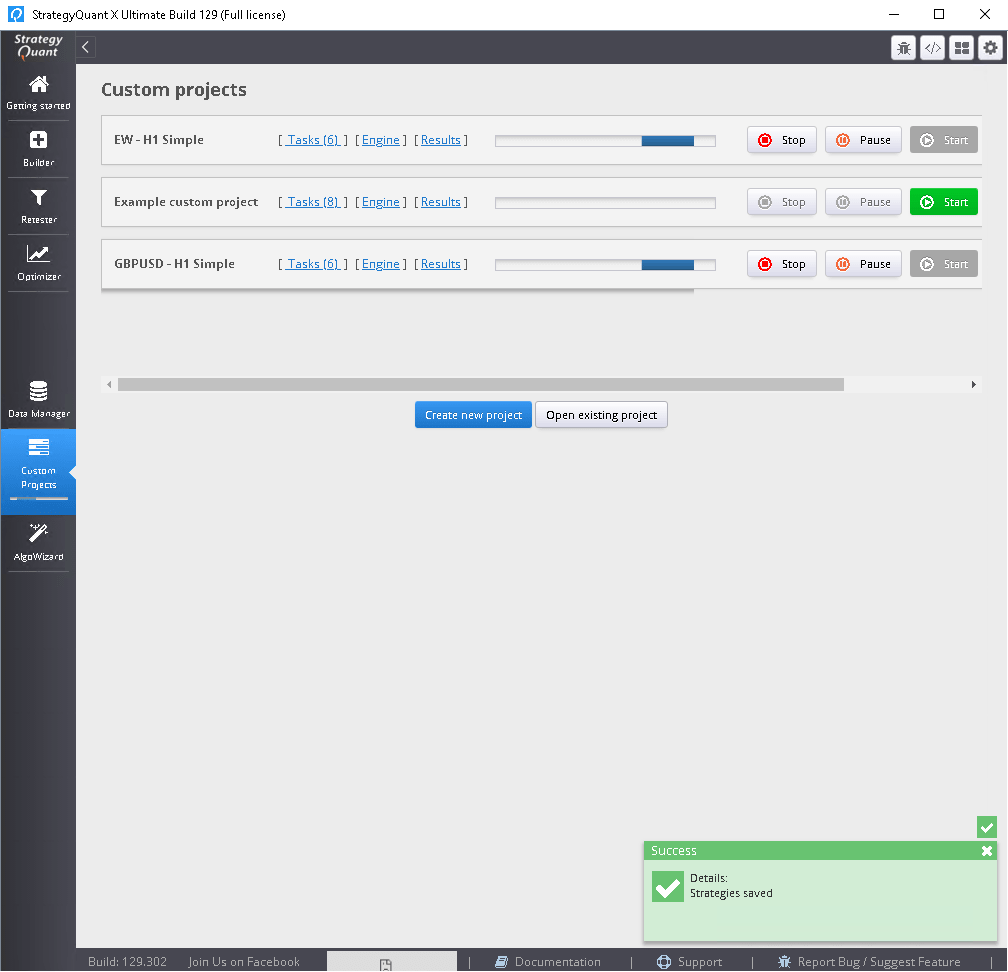Open the Optimizer module

pos(38,263)
